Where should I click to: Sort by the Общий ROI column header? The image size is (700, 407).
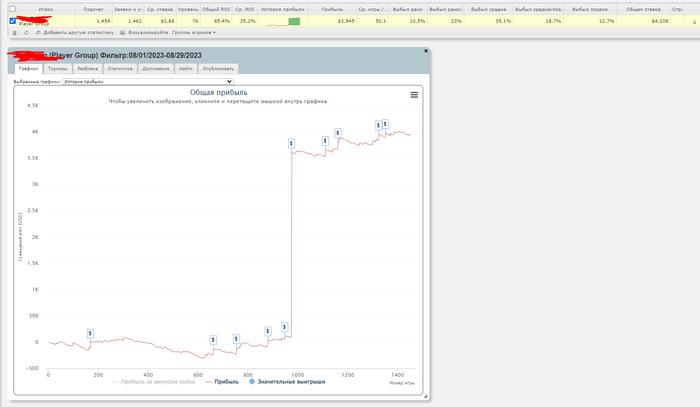[x=217, y=8]
